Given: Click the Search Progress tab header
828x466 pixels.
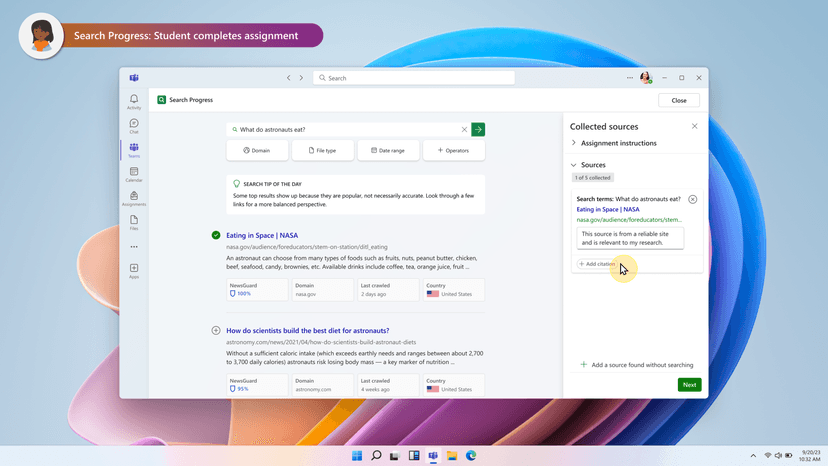Looking at the screenshot, I should pos(185,100).
